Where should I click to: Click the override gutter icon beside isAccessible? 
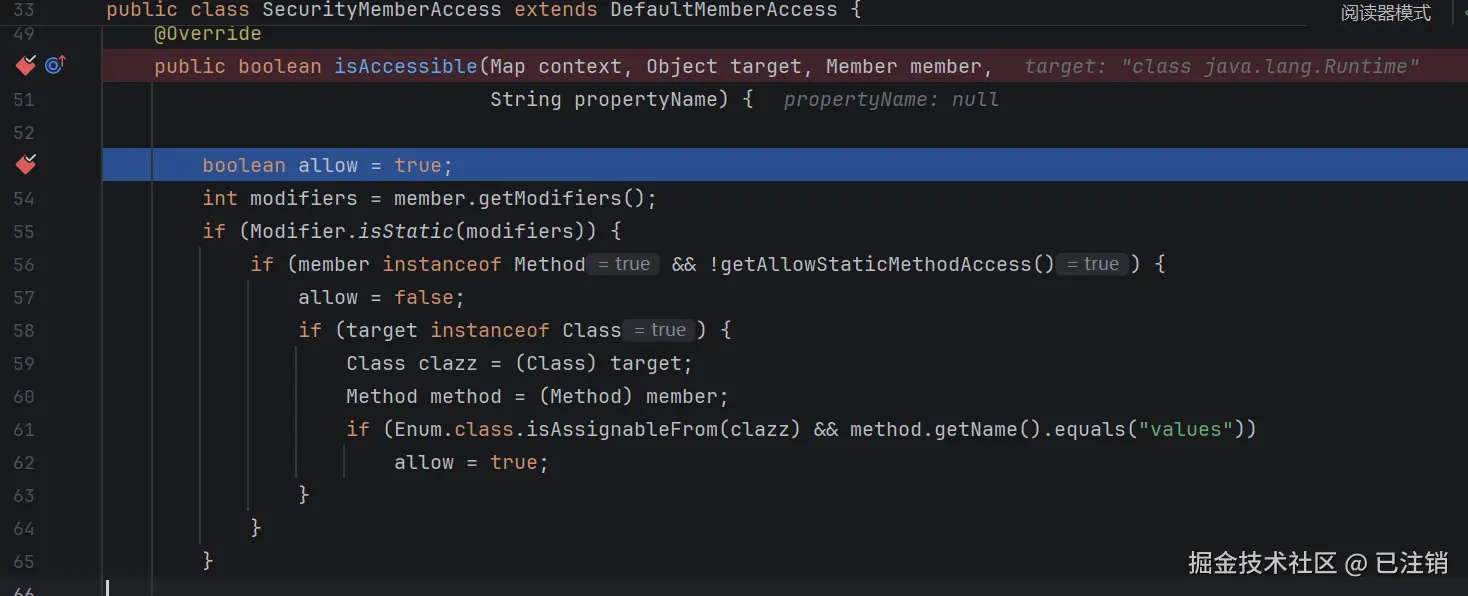pos(55,66)
